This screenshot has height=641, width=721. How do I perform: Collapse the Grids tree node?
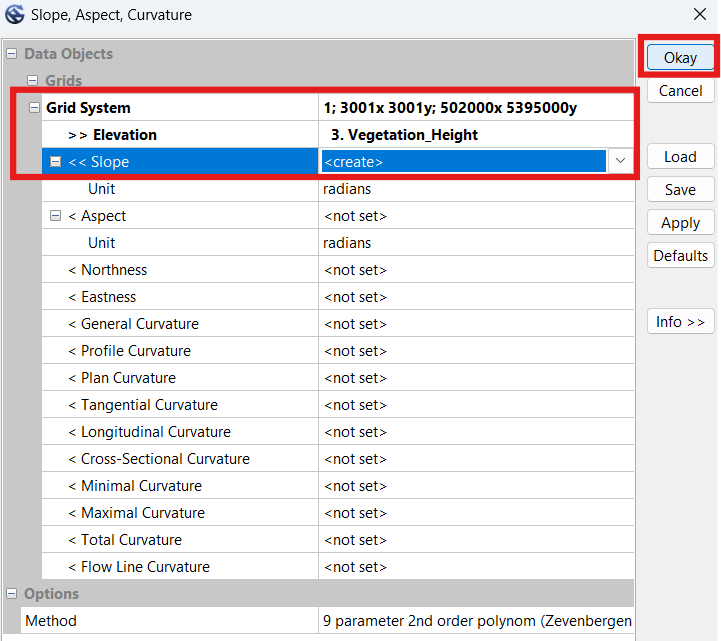click(x=32, y=81)
